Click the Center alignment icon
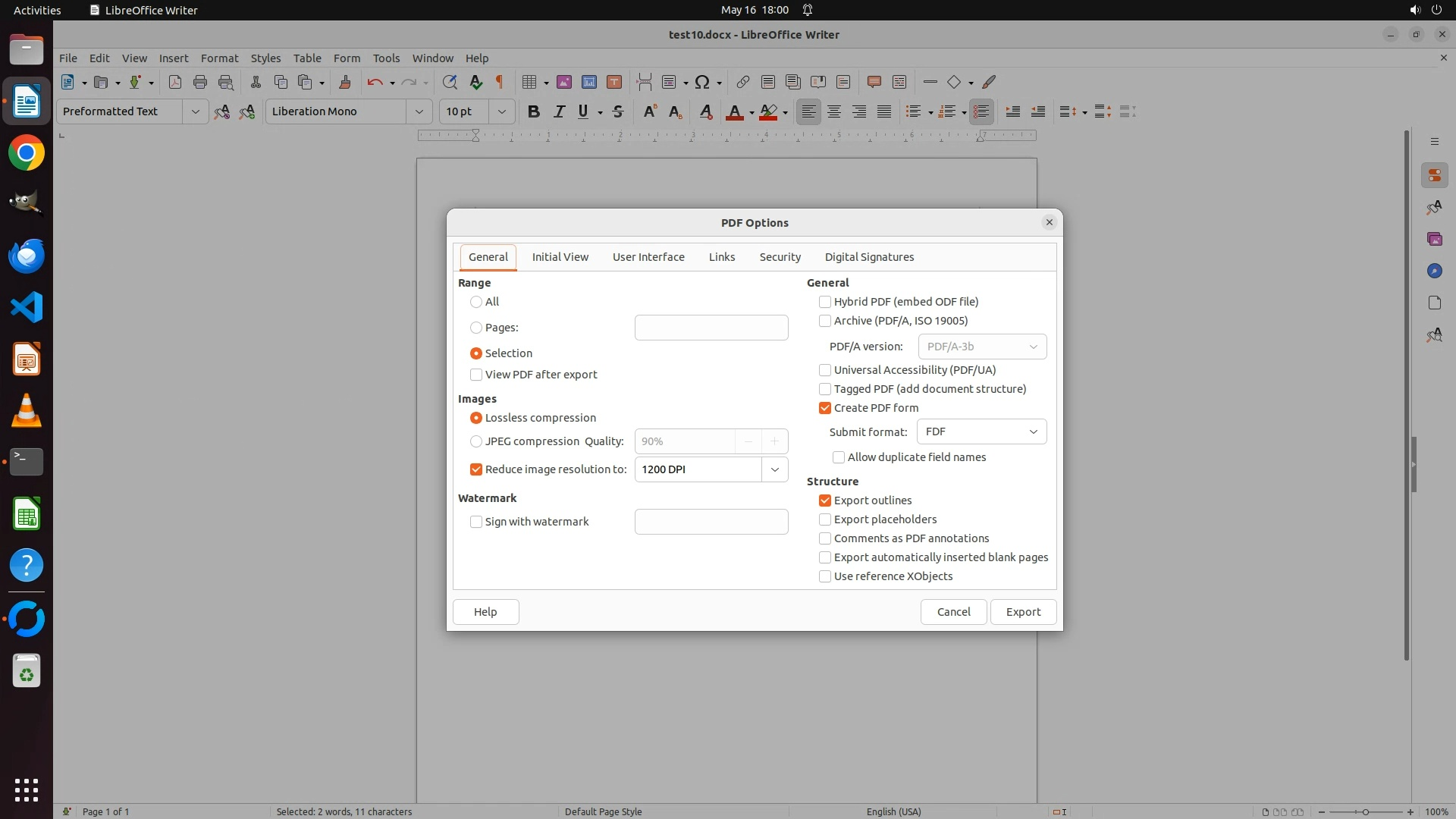This screenshot has height=819, width=1456. pyautogui.click(x=834, y=111)
